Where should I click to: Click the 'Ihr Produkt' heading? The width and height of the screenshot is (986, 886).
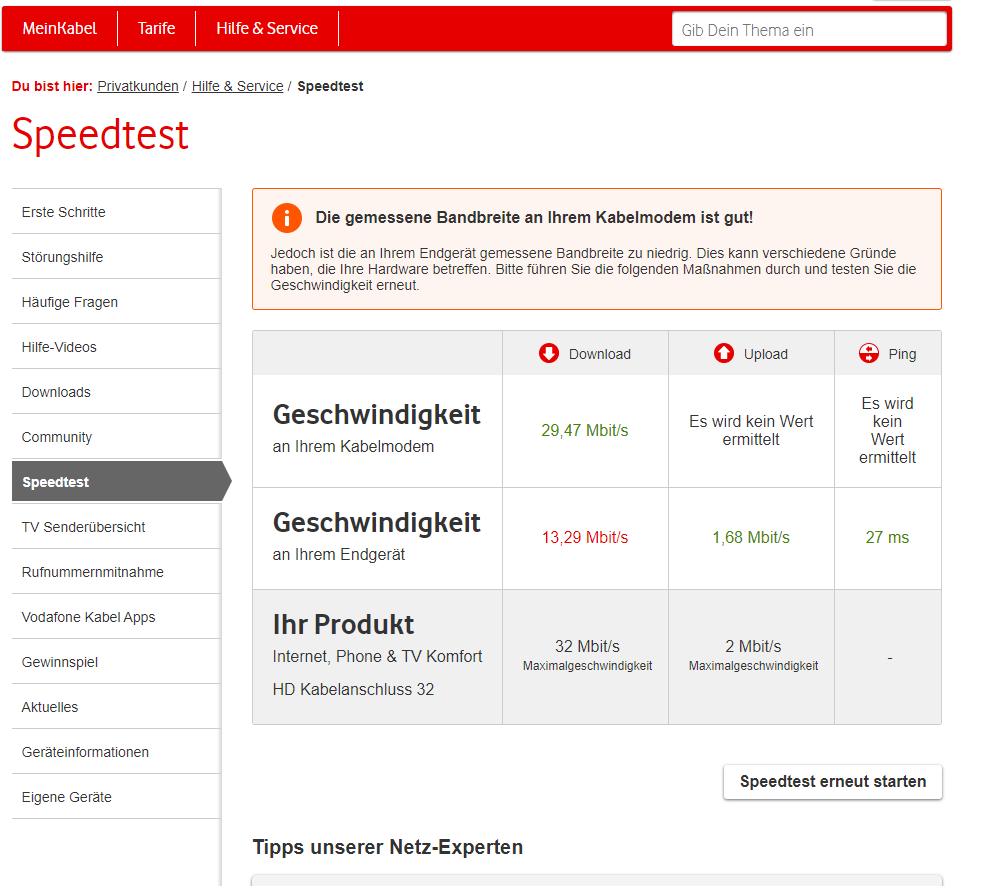click(x=343, y=624)
